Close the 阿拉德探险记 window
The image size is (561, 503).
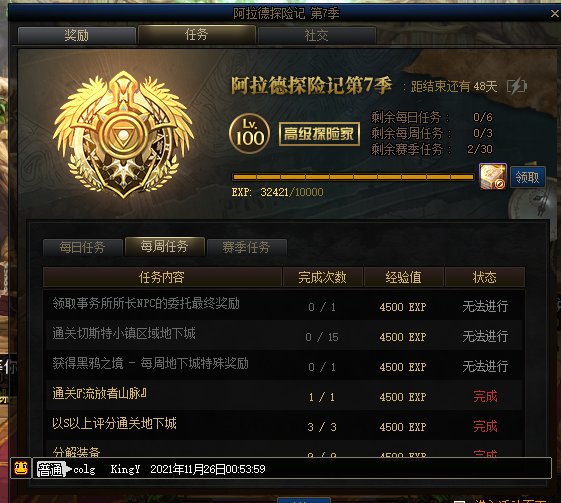click(x=554, y=14)
